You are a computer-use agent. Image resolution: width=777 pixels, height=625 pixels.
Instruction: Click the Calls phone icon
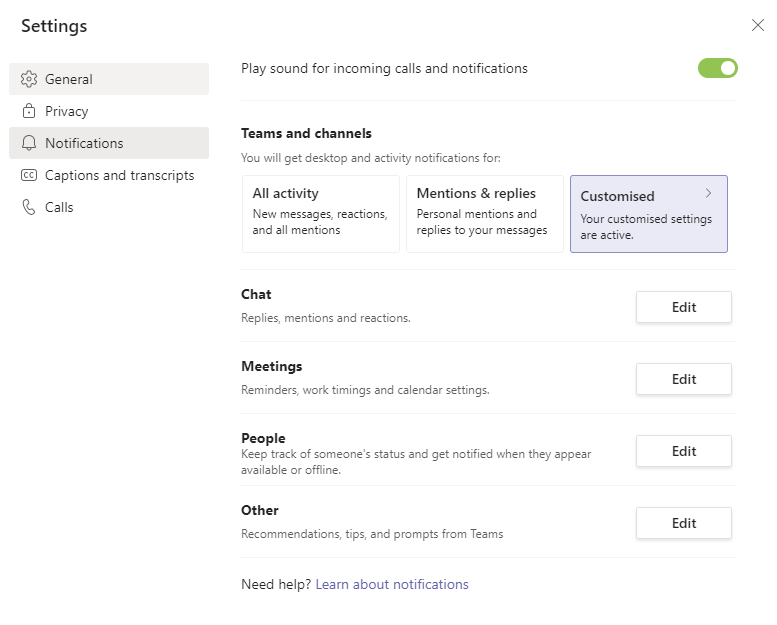point(29,207)
